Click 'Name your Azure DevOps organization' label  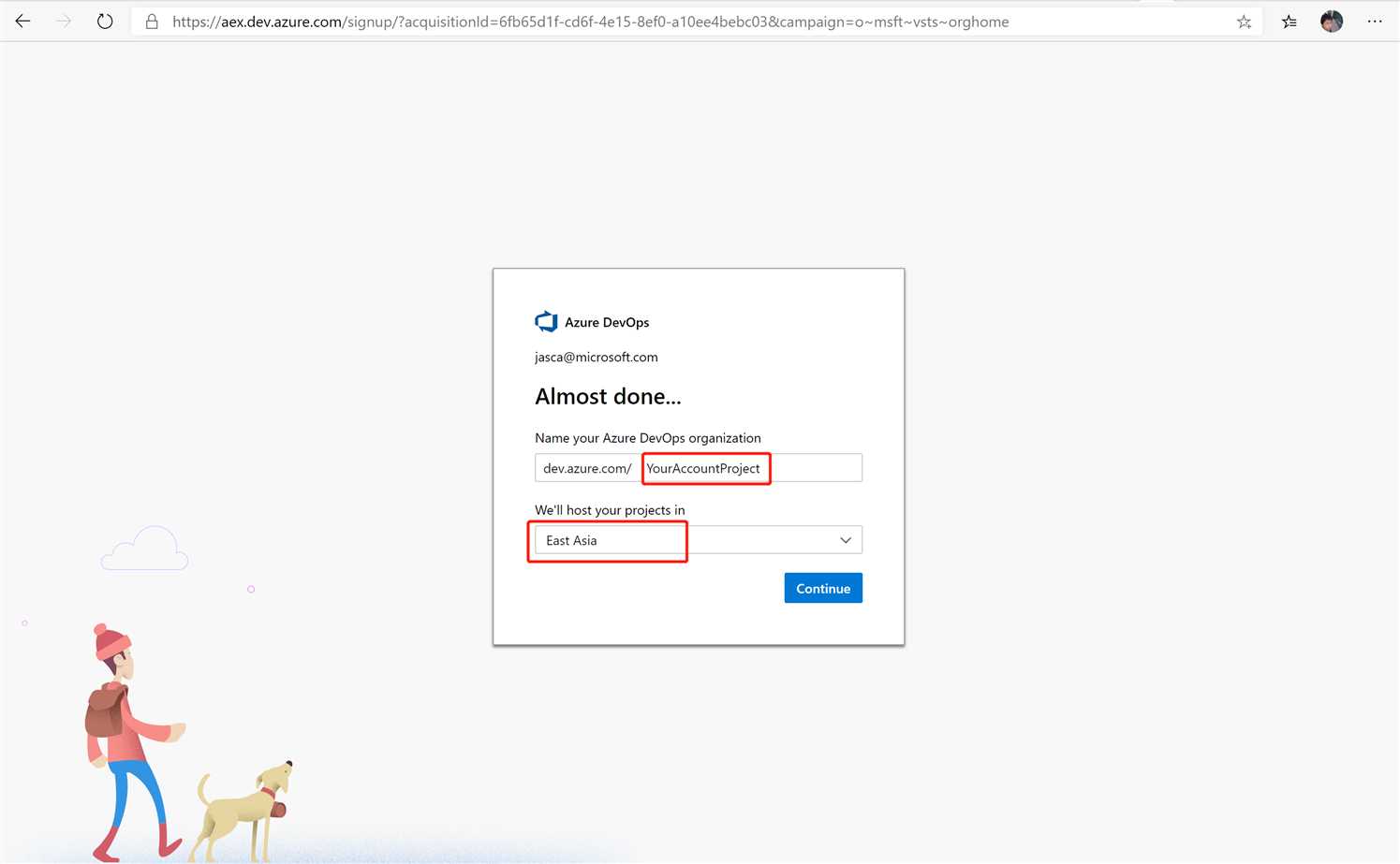coord(648,438)
